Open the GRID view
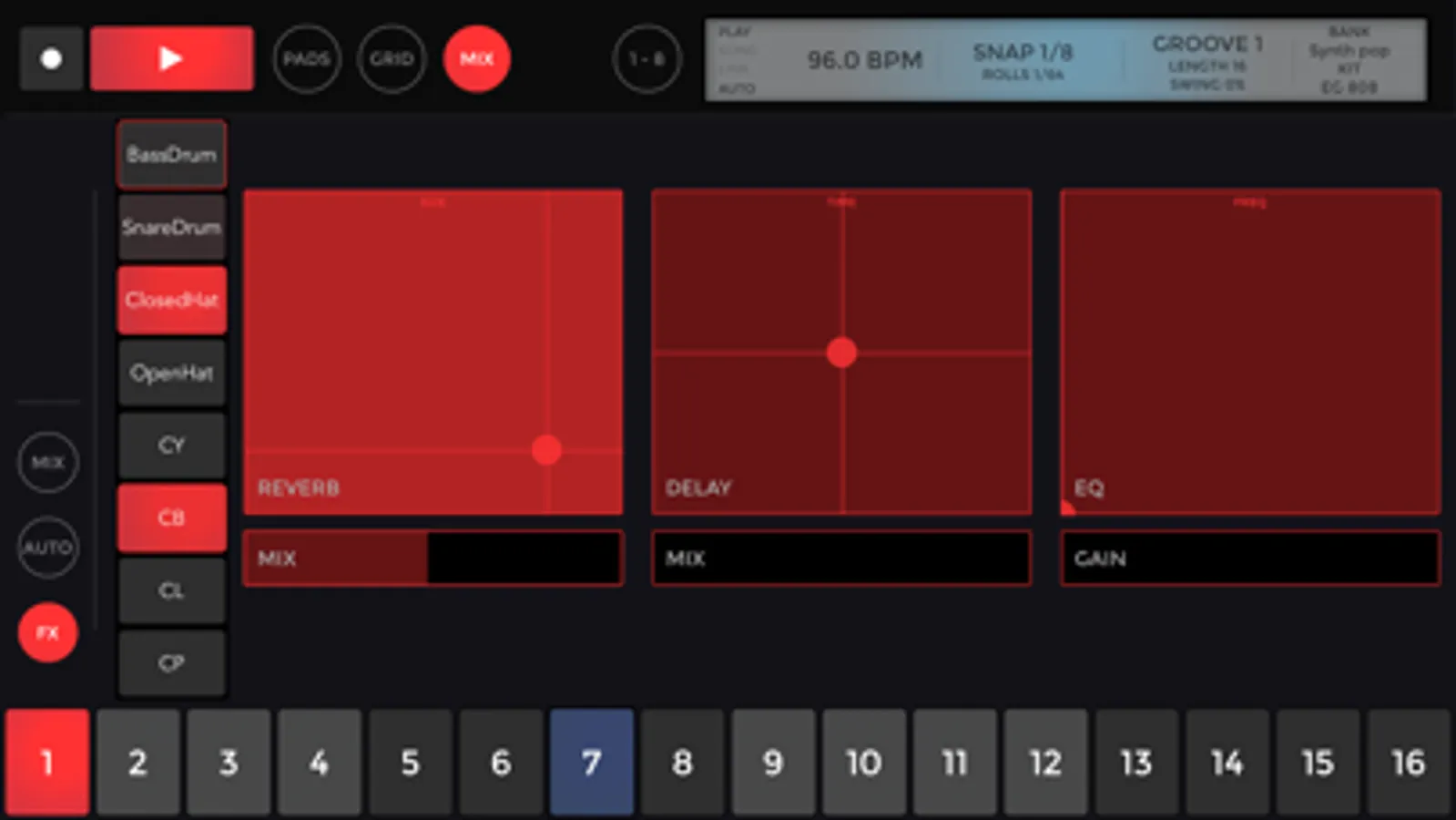Screen dimensions: 1456x820 (392, 59)
